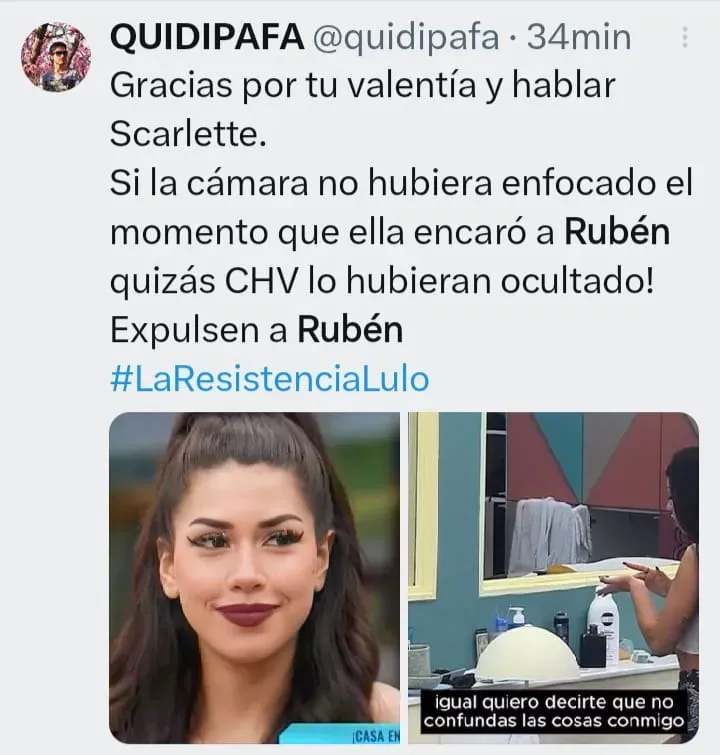Viewport: 720px width, 755px height.
Task: Click the bold Rubén after 'encaró a'
Action: pos(617,232)
